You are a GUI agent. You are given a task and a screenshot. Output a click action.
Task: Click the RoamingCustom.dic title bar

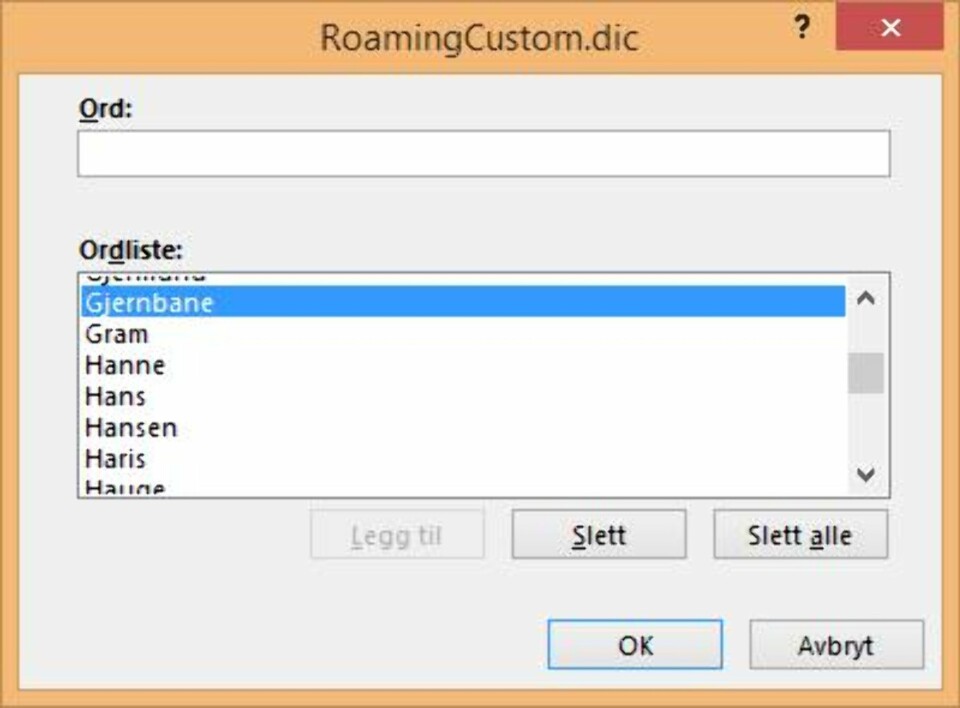coord(478,37)
